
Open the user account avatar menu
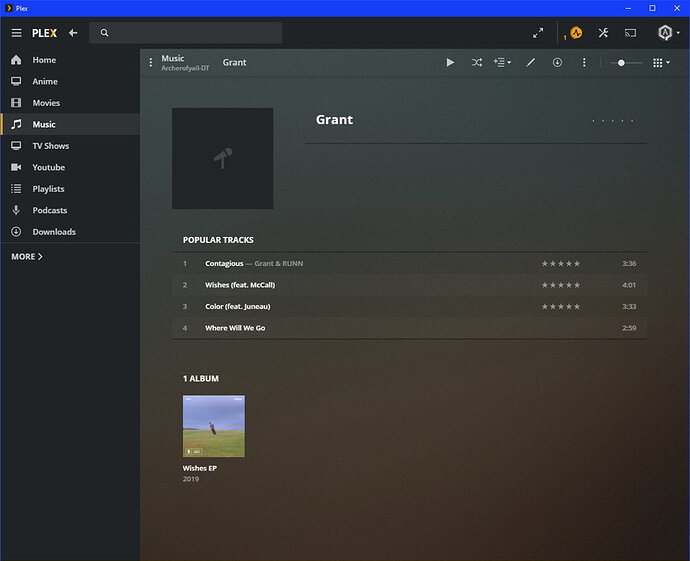tap(668, 33)
